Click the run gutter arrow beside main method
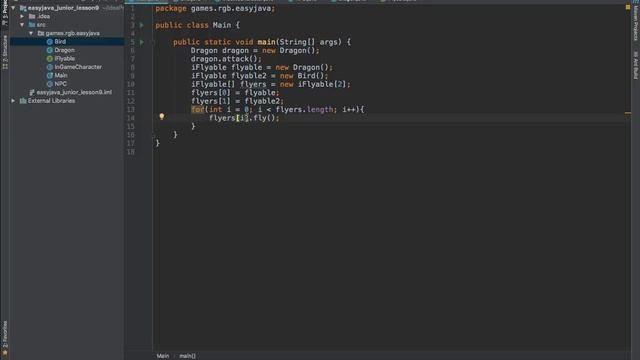Viewport: 640px width, 360px height. click(x=142, y=42)
